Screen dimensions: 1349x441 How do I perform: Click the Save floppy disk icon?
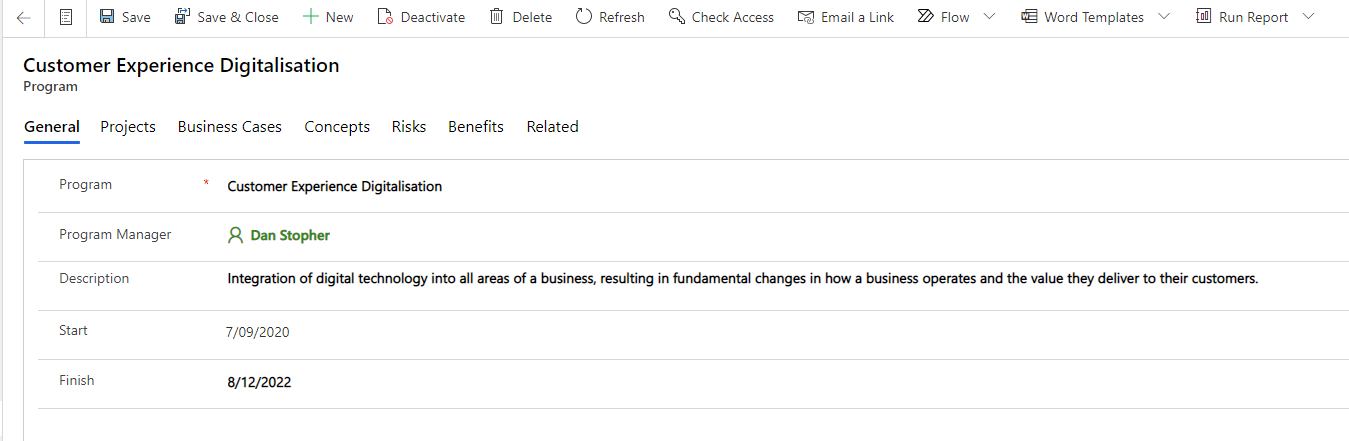pyautogui.click(x=107, y=17)
